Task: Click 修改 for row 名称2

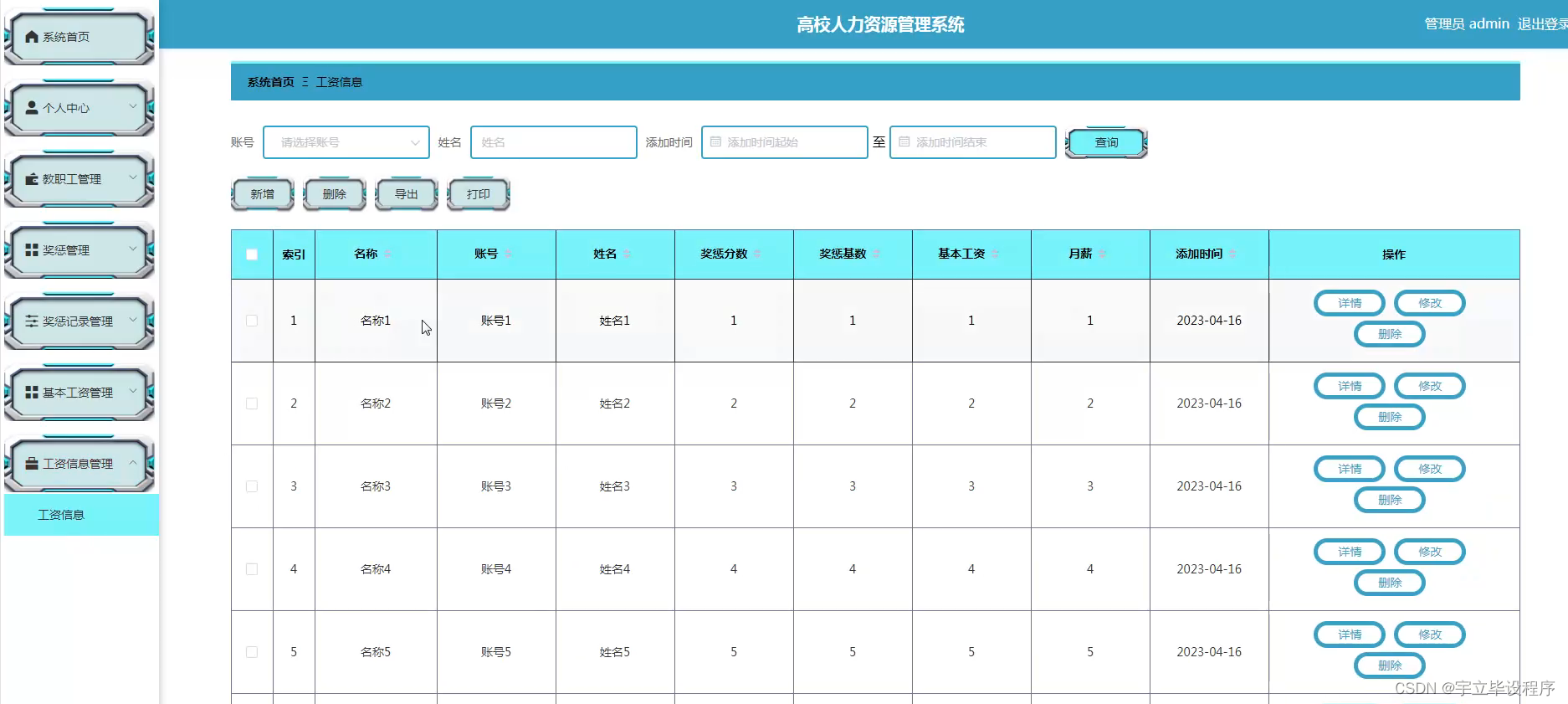Action: pyautogui.click(x=1430, y=386)
